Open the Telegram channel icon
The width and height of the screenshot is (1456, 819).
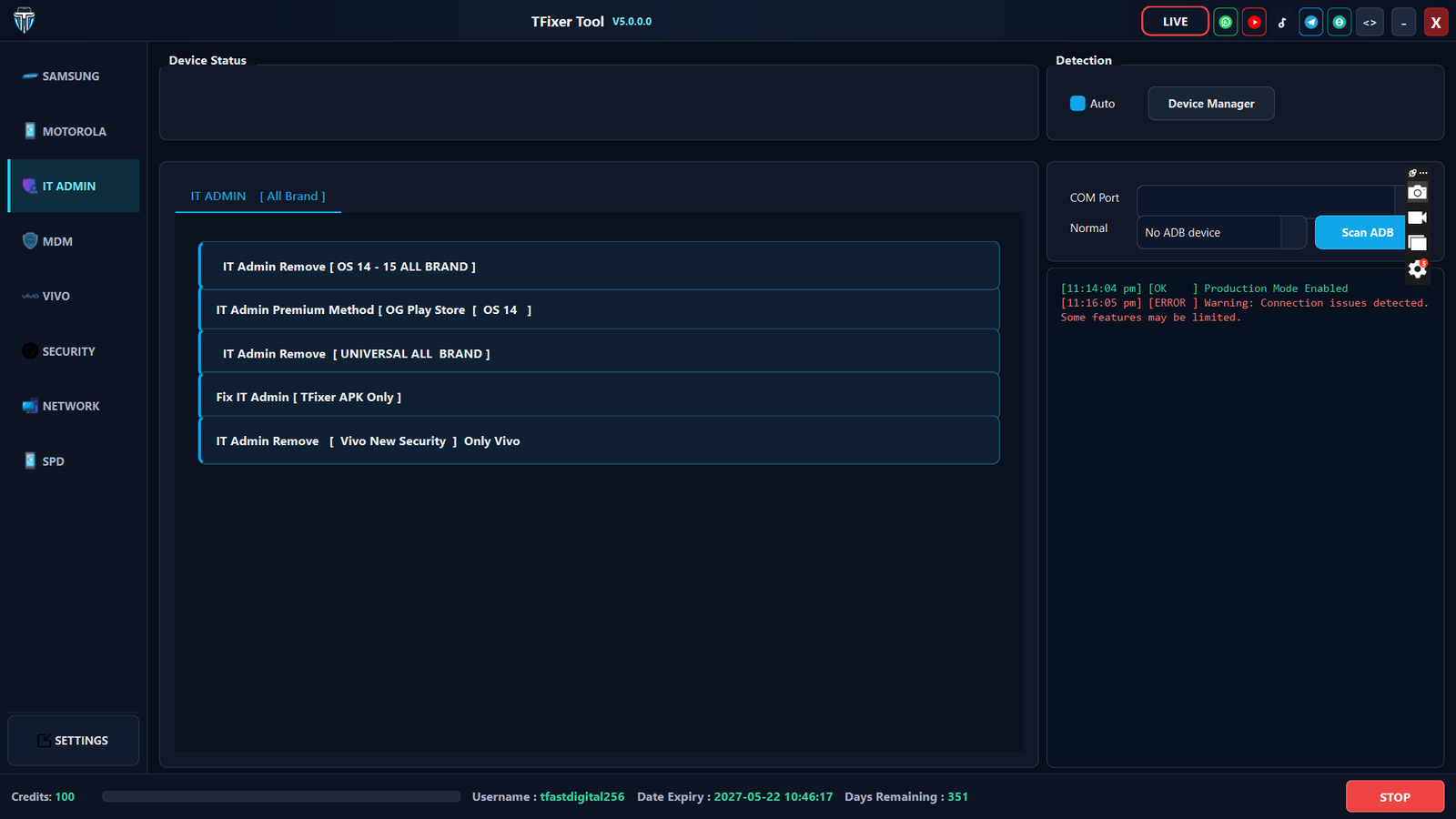coord(1311,22)
